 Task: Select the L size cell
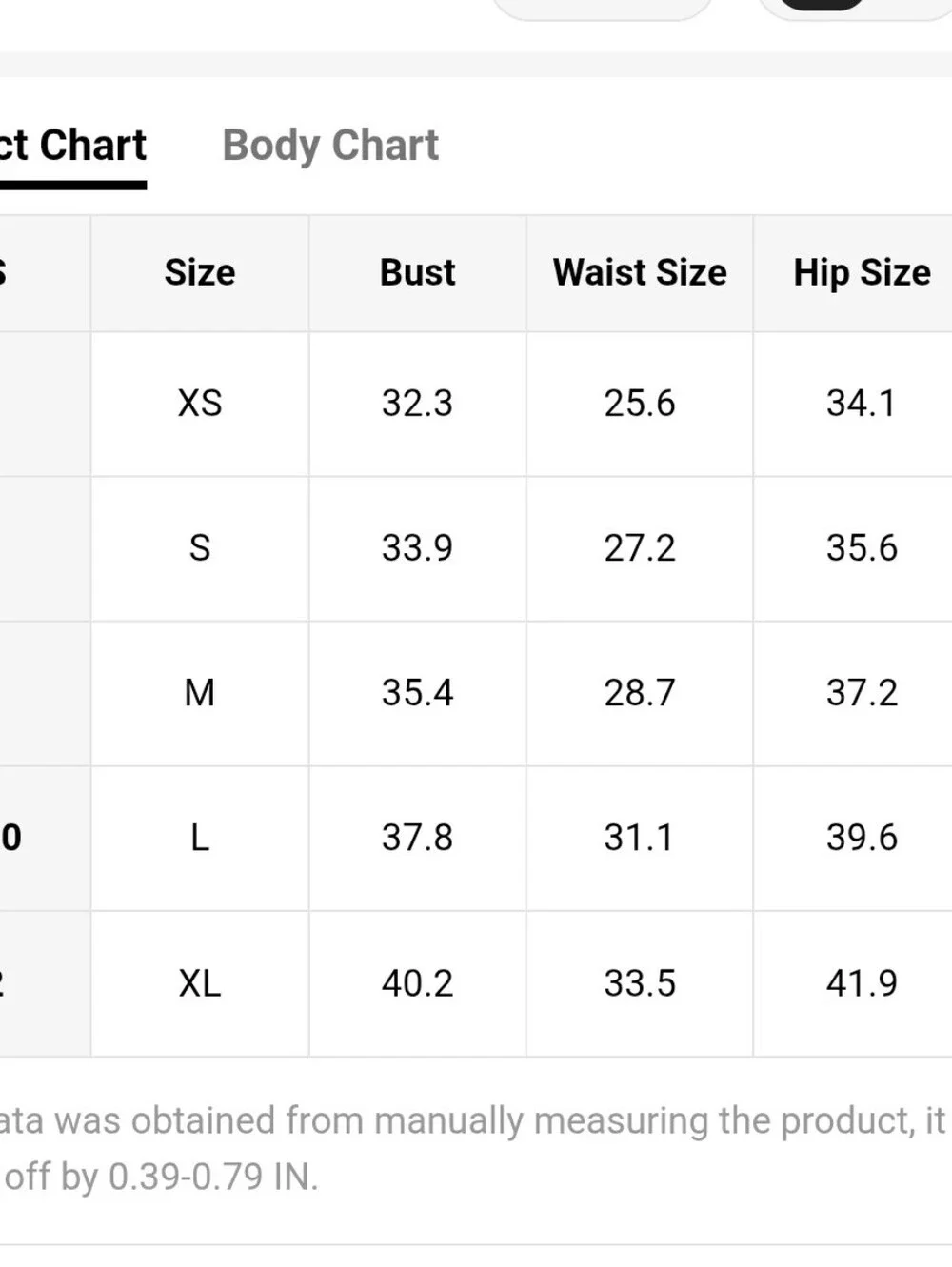(200, 838)
